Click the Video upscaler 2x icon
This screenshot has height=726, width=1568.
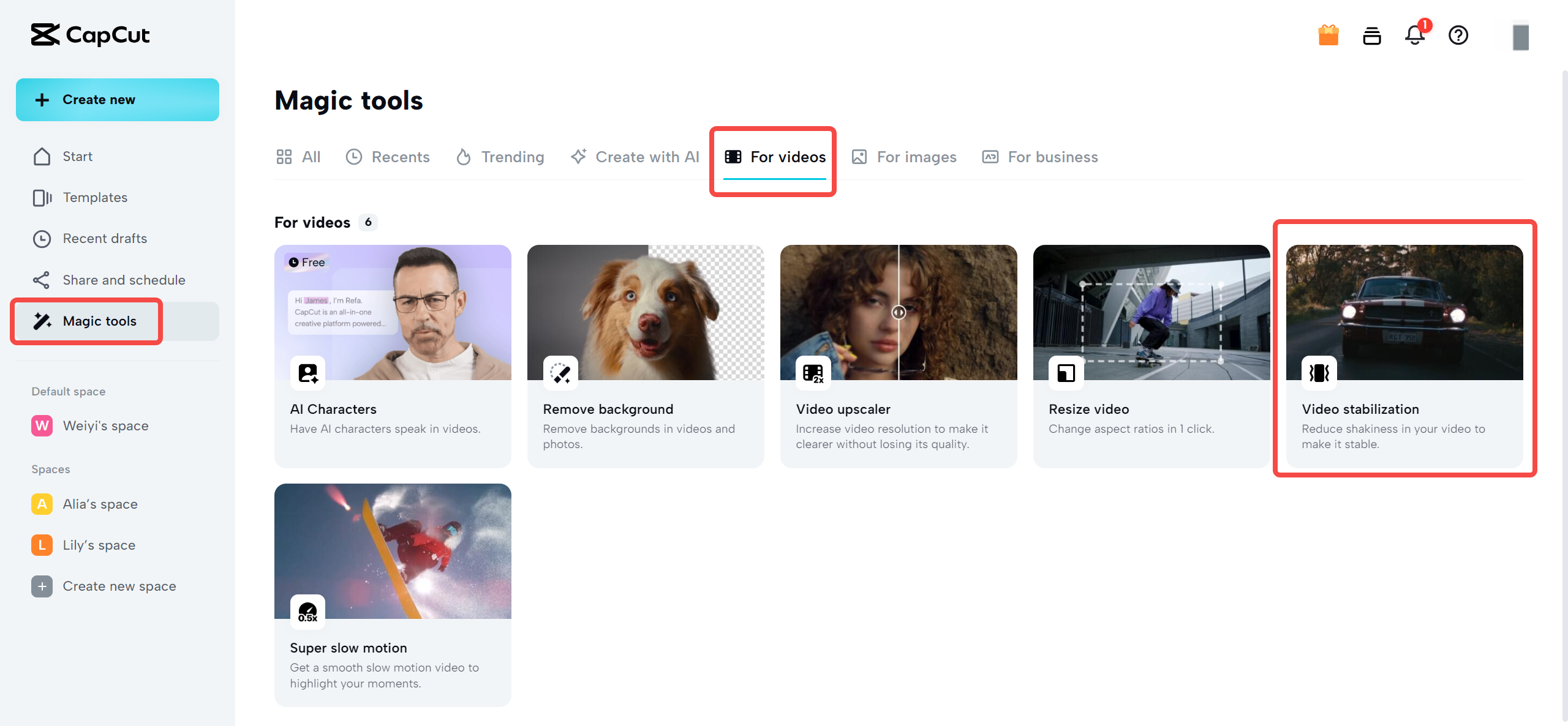813,373
